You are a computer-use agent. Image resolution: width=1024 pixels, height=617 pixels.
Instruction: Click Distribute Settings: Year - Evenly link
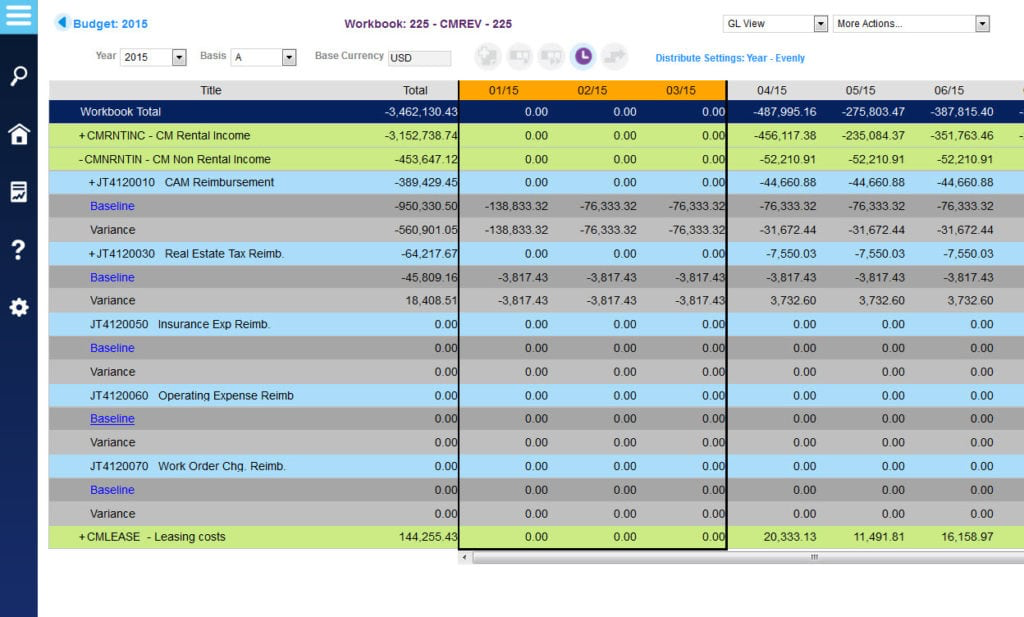pyautogui.click(x=729, y=58)
